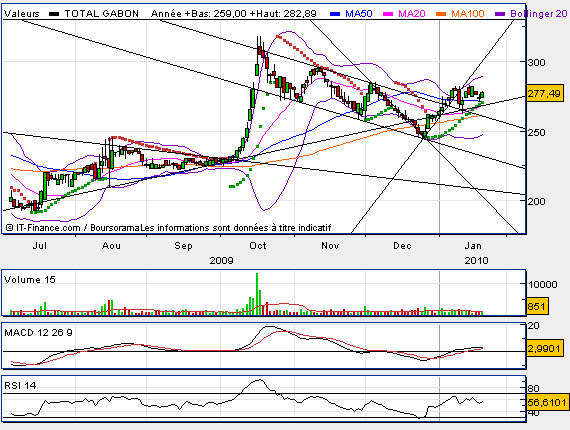This screenshot has height=430, width=570.
Task: Click the orange MA100 legend swatch
Action: (441, 14)
